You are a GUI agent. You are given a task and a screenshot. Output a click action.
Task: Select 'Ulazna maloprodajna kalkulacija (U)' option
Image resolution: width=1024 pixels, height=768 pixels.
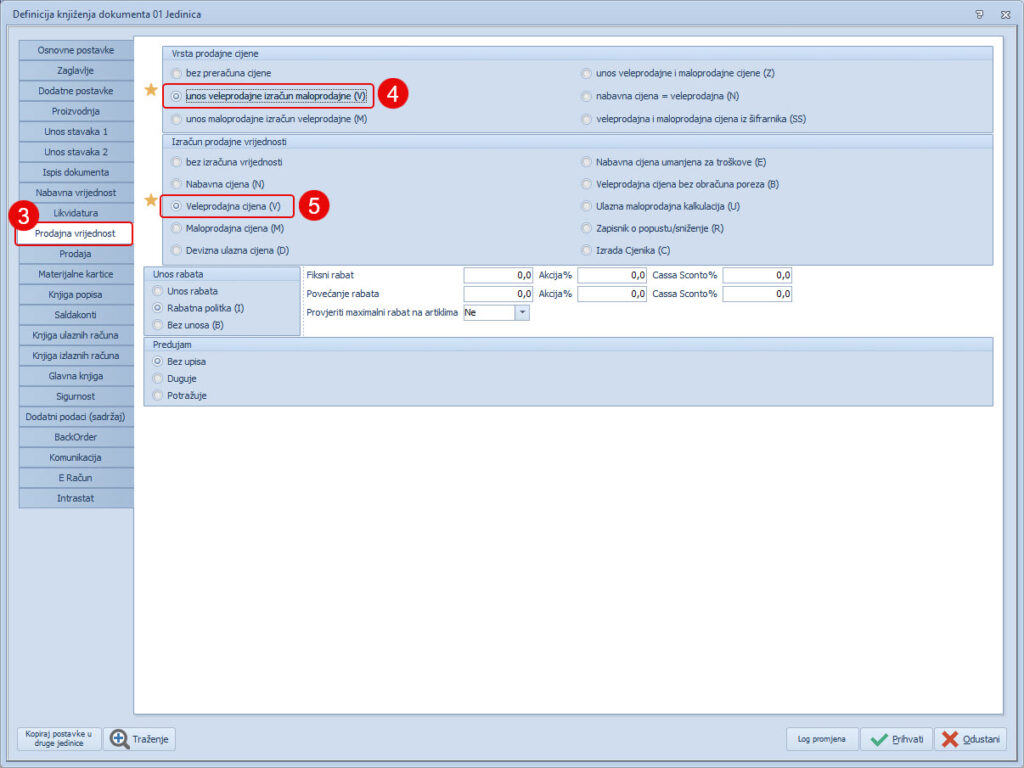coord(587,206)
